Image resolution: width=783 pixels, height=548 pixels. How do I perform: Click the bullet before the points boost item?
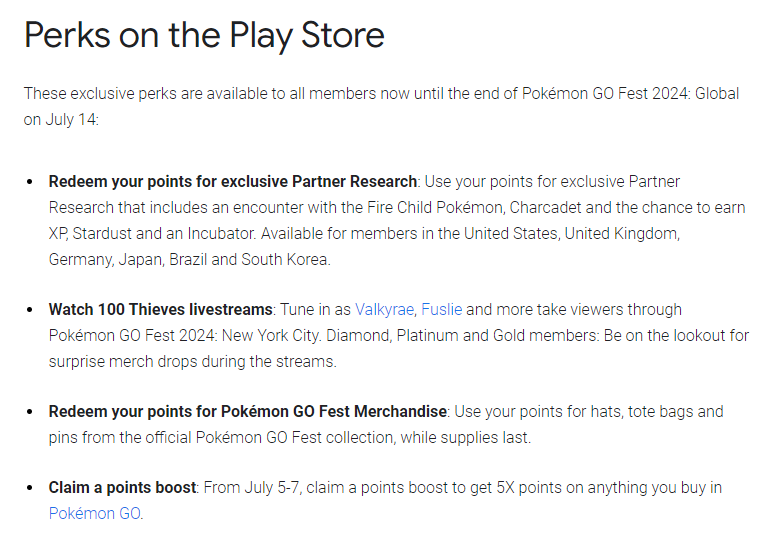coord(32,488)
